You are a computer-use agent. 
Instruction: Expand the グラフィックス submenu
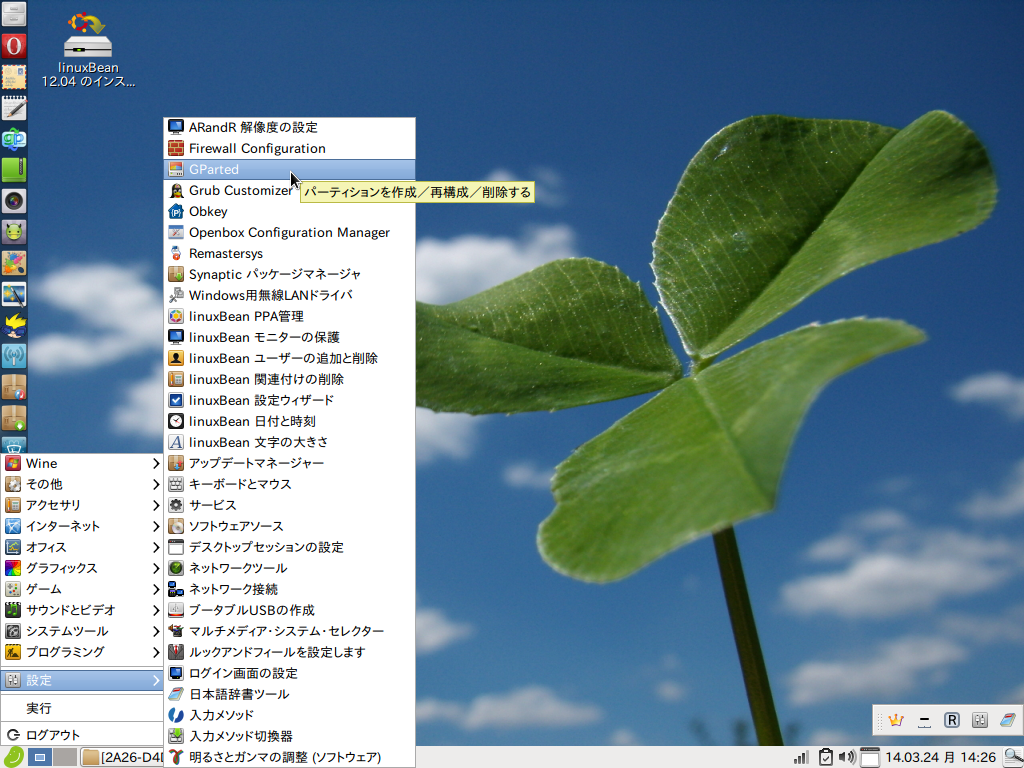pyautogui.click(x=82, y=568)
